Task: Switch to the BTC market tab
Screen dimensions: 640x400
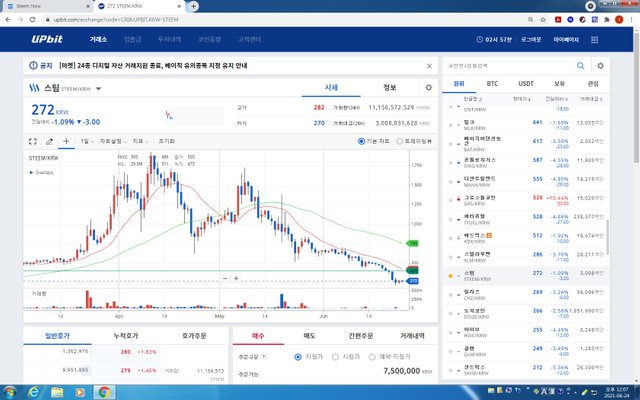Action: (492, 84)
